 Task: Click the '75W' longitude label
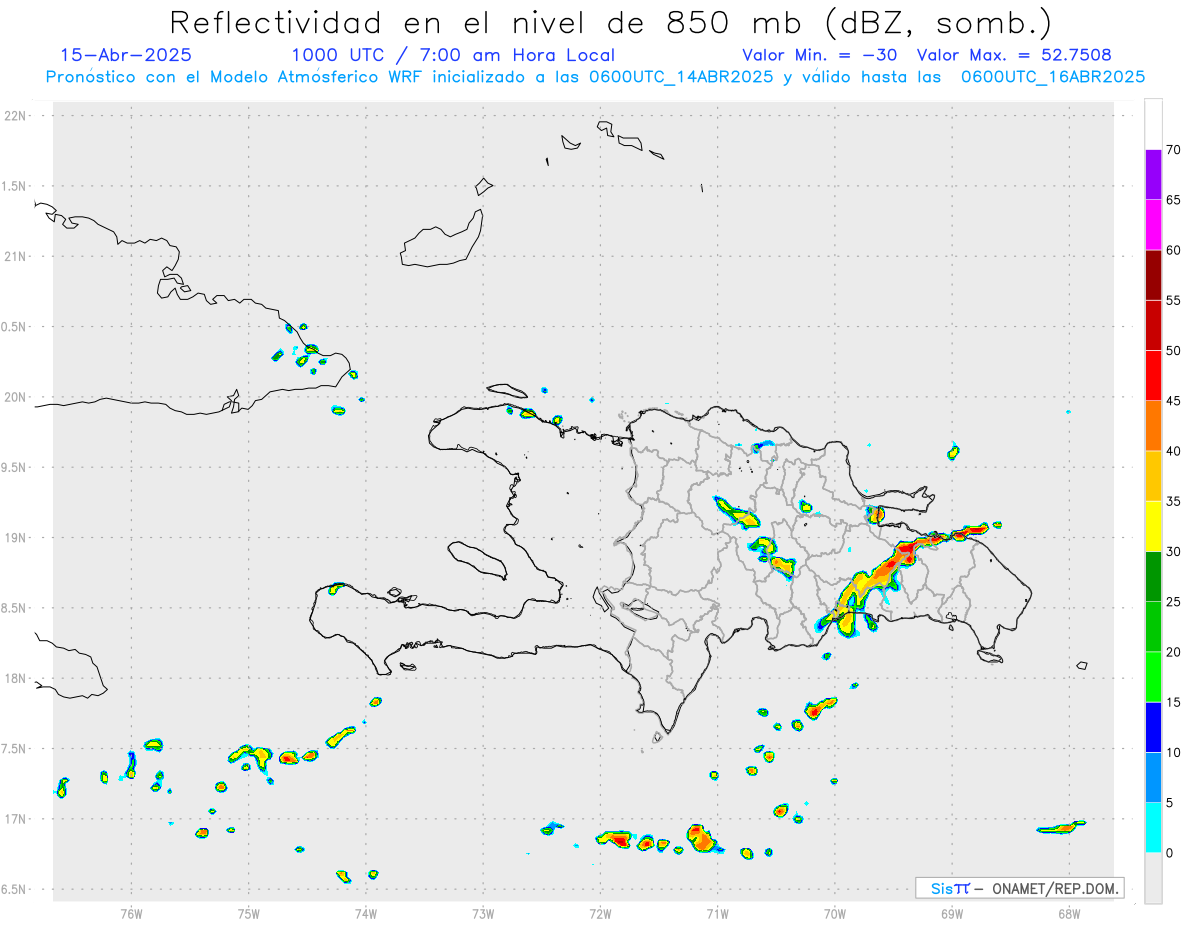click(249, 913)
